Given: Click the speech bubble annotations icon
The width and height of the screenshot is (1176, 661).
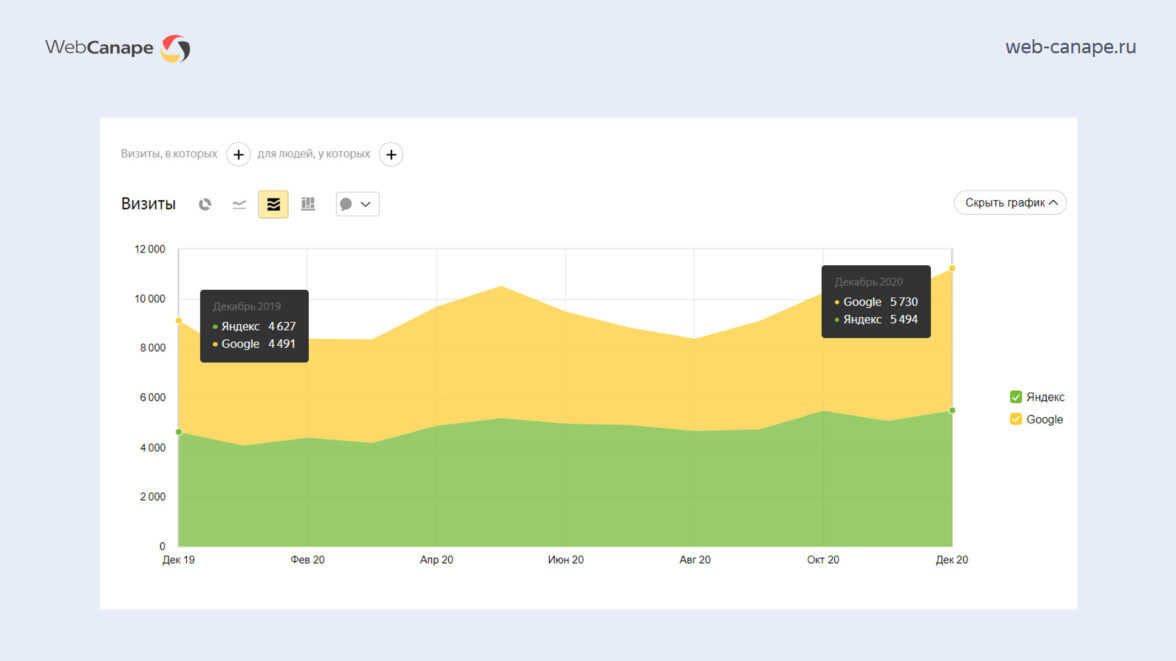Looking at the screenshot, I should coord(346,204).
